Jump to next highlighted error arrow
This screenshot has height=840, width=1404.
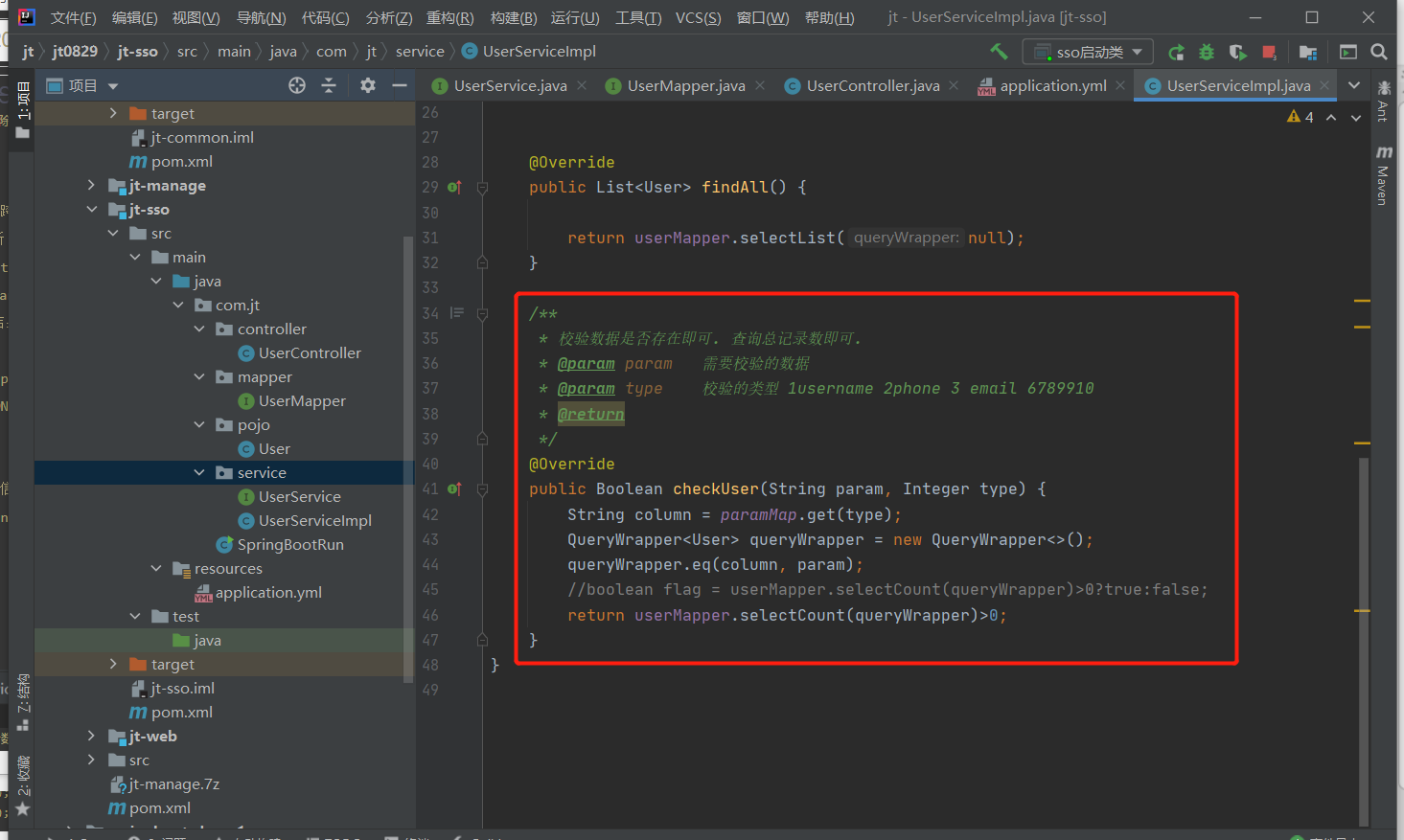(1356, 117)
